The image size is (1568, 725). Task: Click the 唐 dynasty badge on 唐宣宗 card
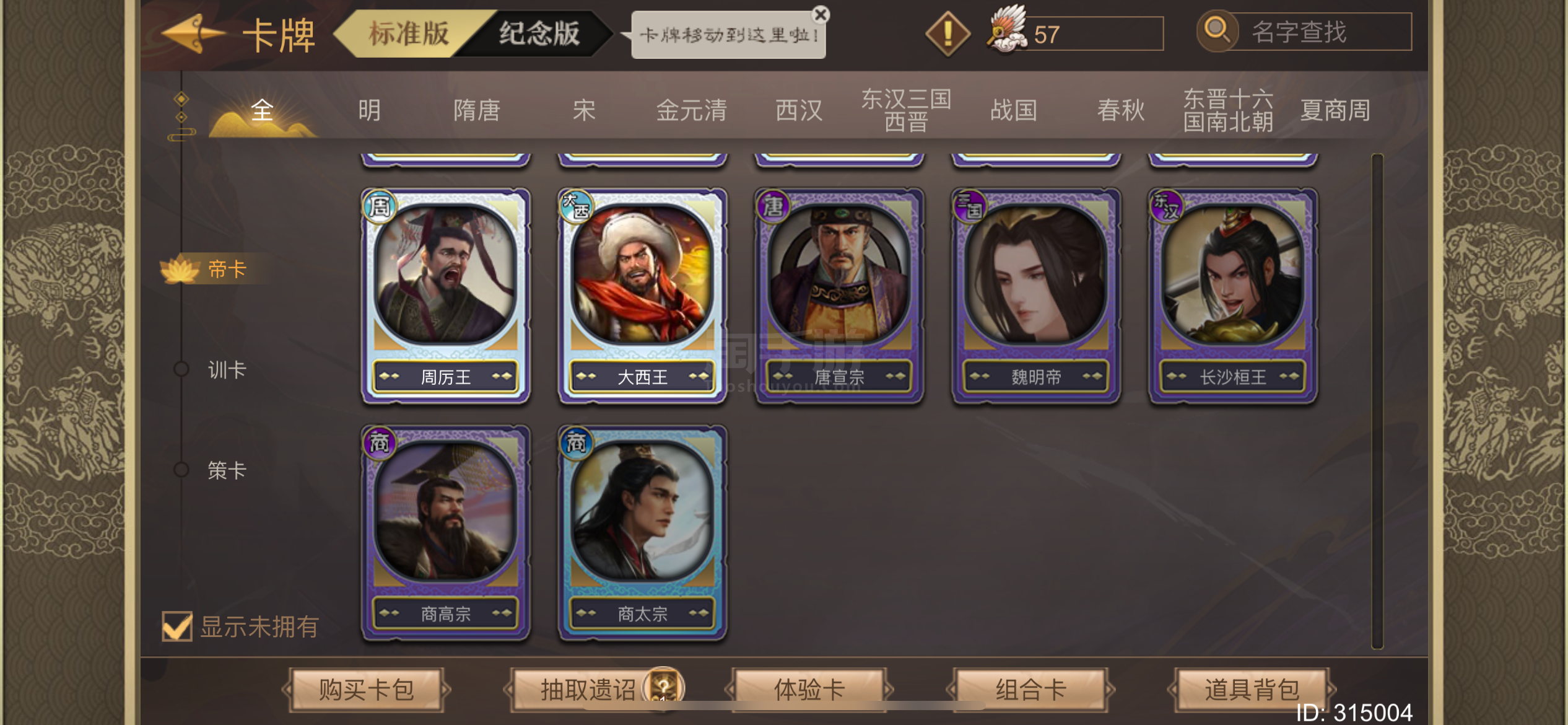(x=773, y=206)
